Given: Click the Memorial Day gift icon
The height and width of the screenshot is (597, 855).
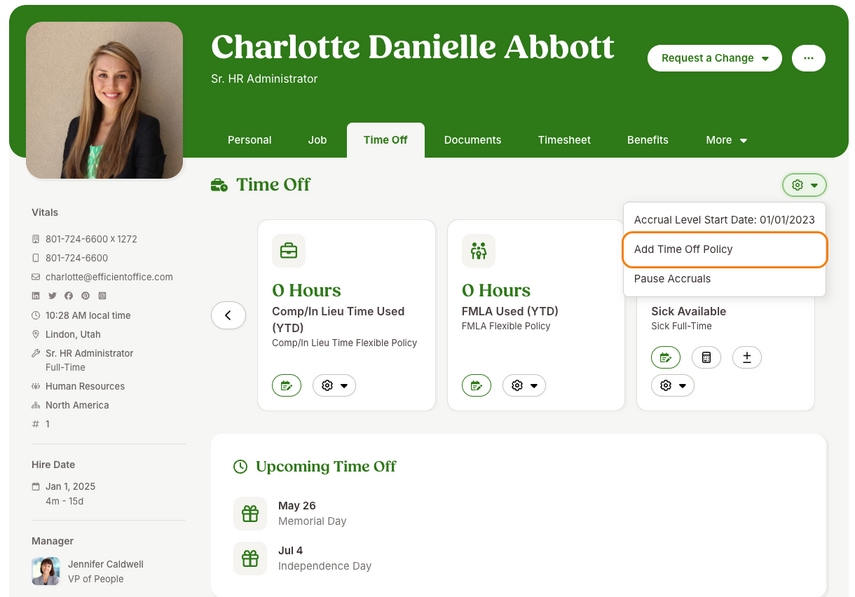Looking at the screenshot, I should [250, 513].
